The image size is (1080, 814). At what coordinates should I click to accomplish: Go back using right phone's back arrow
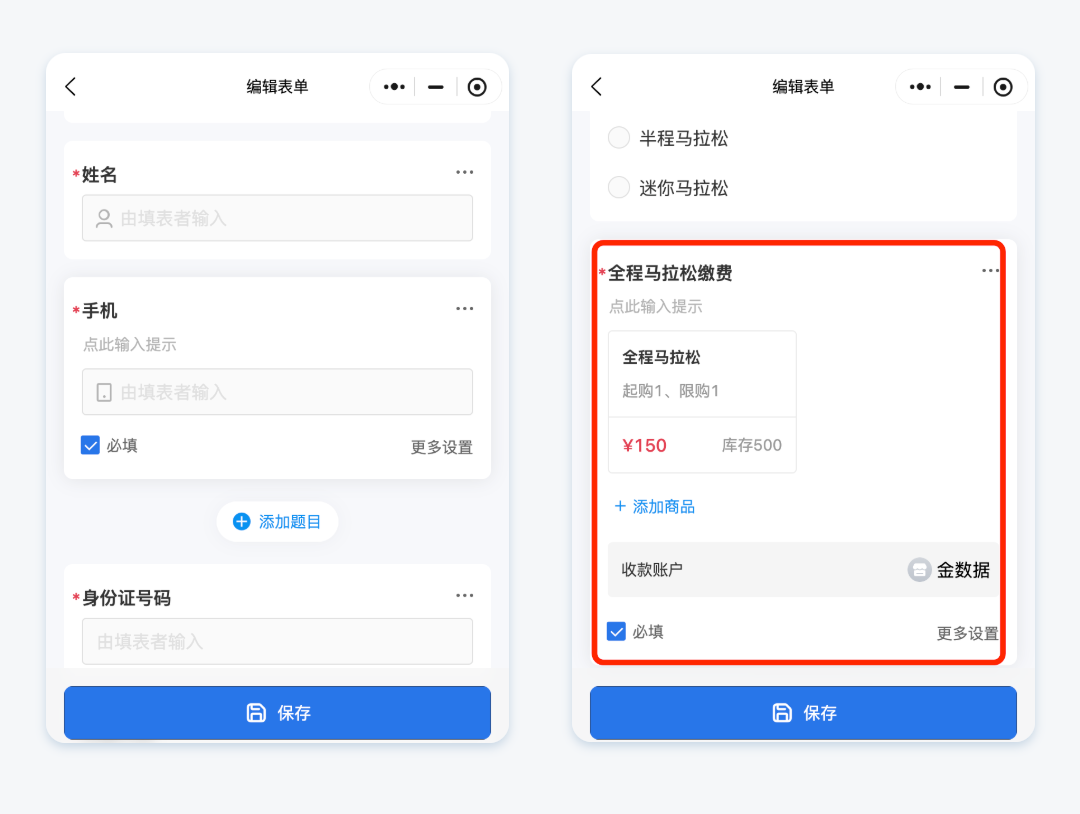click(x=596, y=87)
